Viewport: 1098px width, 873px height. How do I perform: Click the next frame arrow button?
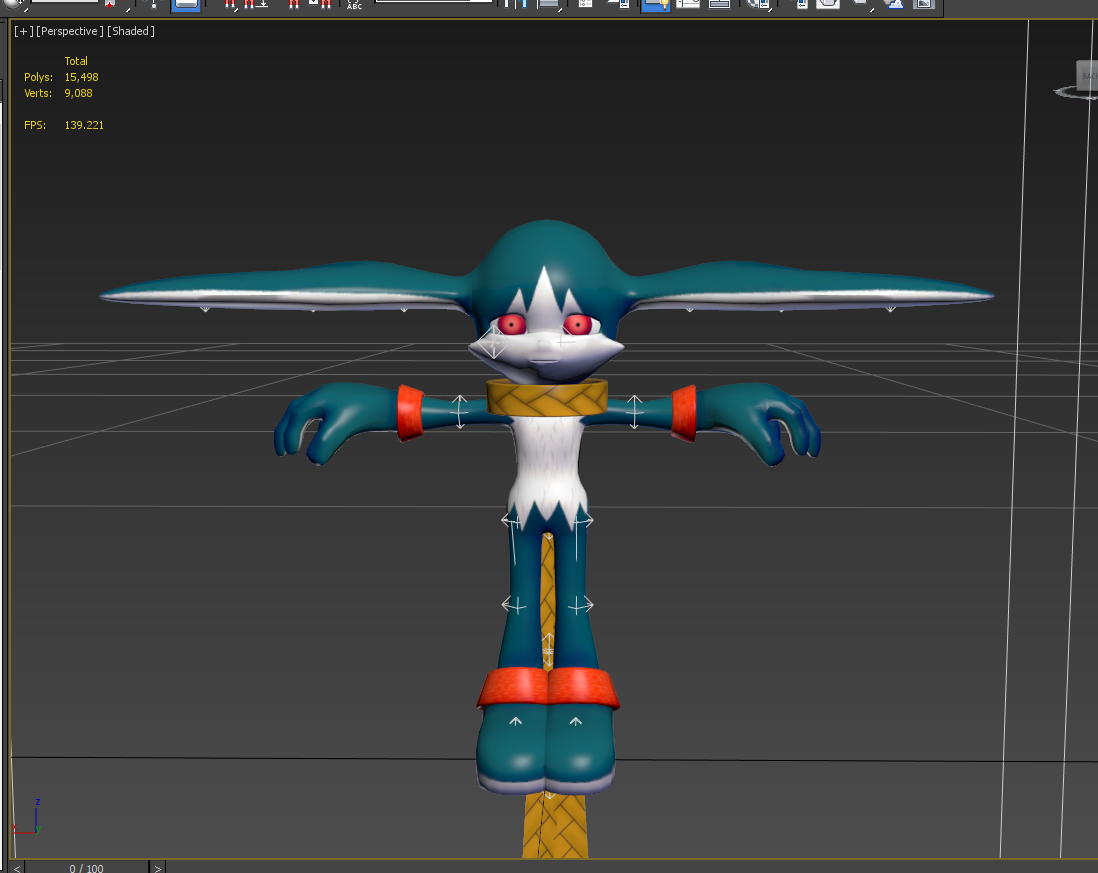158,868
